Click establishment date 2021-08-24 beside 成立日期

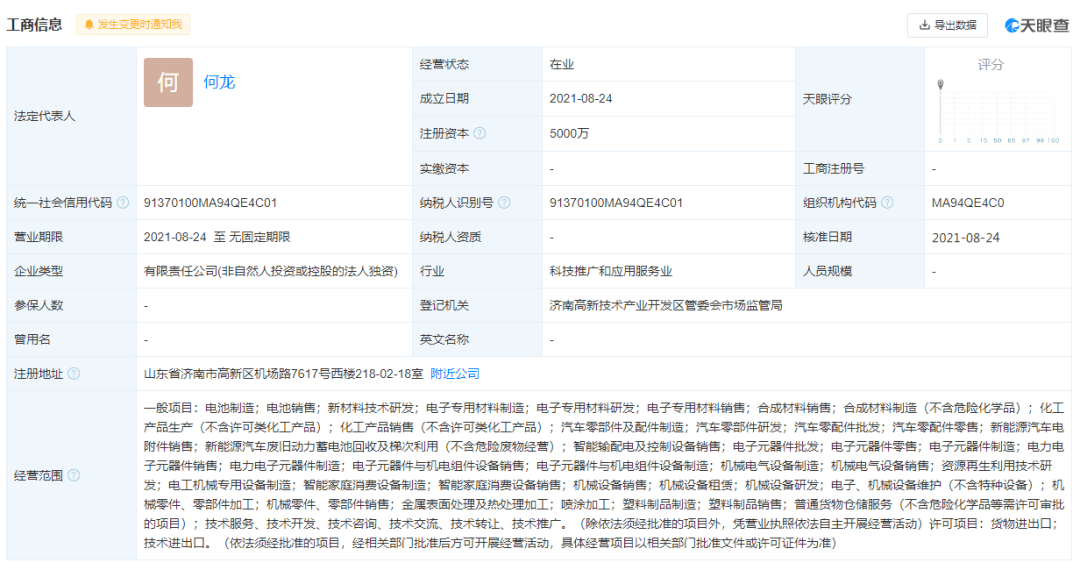coord(581,99)
